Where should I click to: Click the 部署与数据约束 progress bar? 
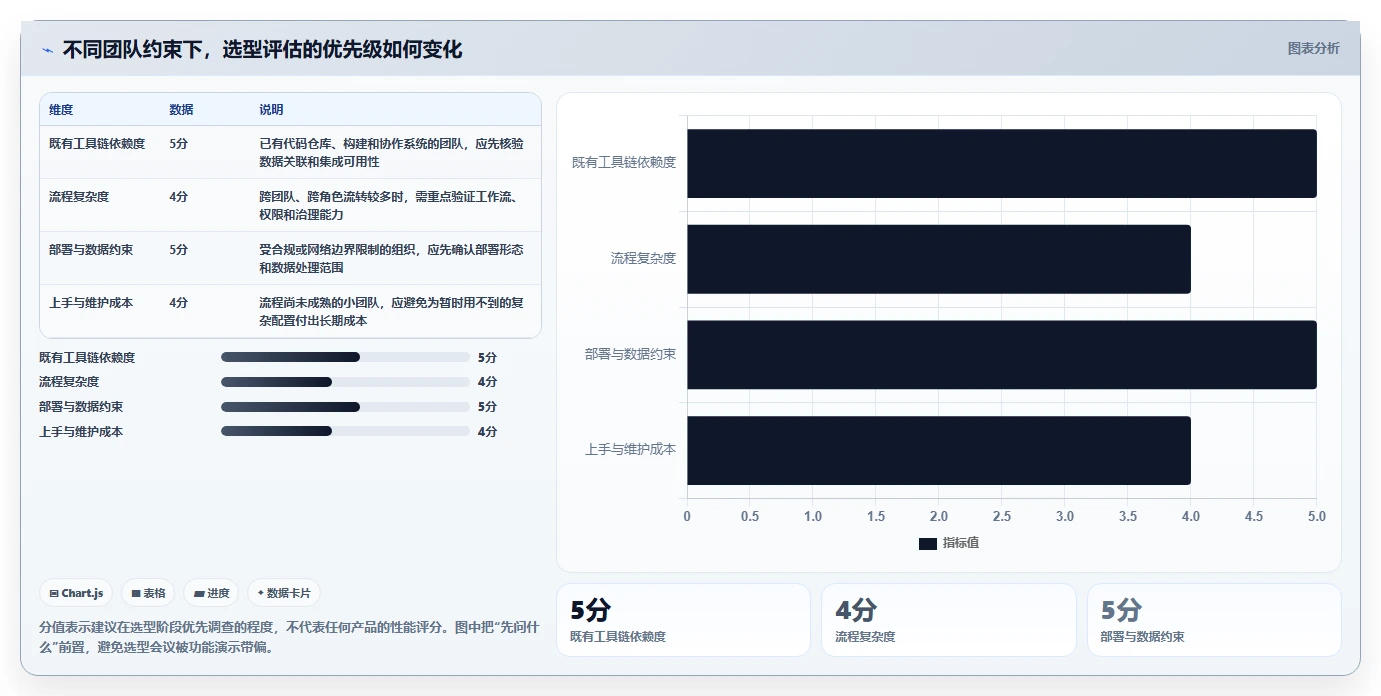point(345,407)
